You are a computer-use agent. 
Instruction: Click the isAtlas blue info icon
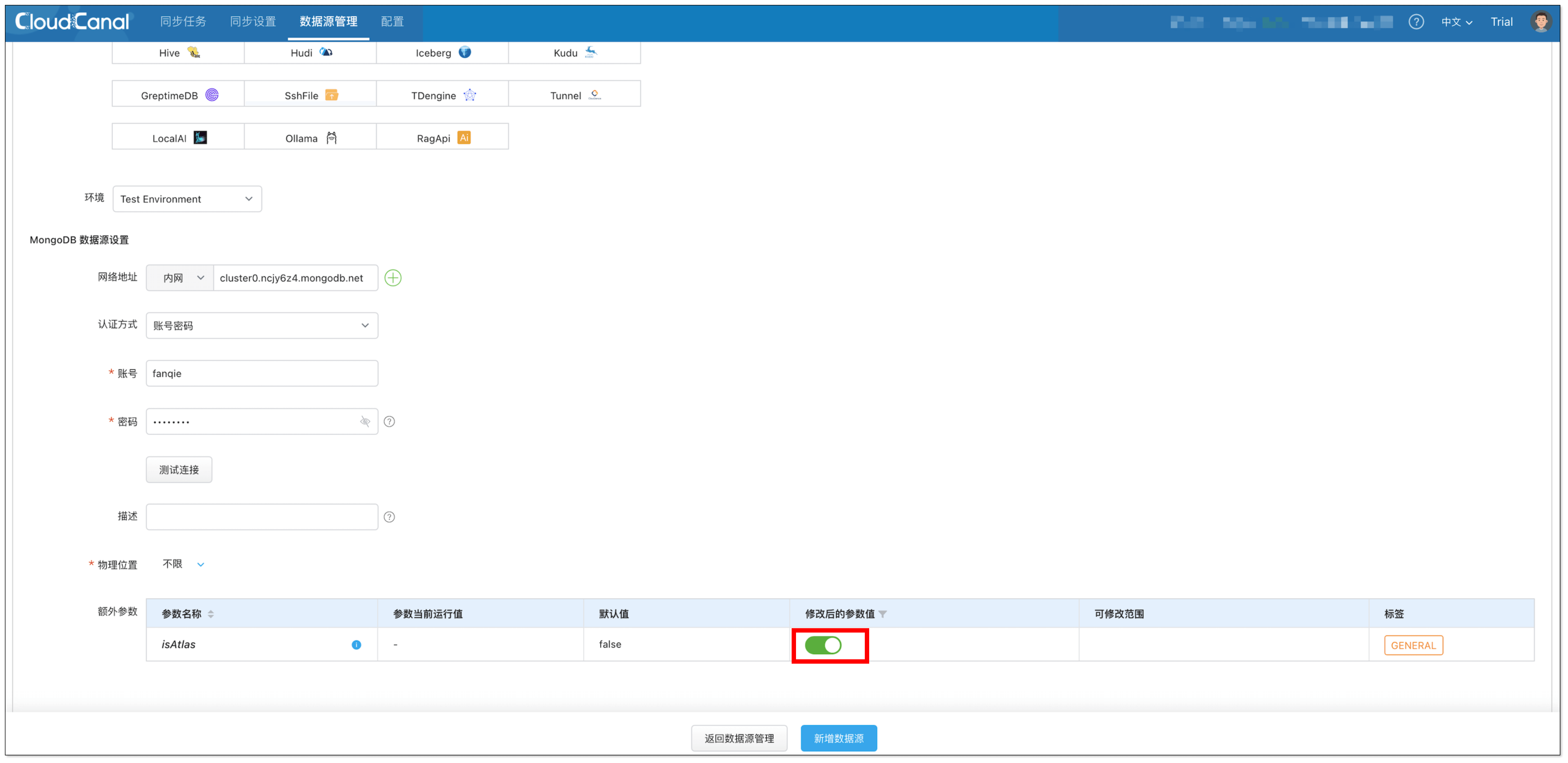pyautogui.click(x=356, y=645)
